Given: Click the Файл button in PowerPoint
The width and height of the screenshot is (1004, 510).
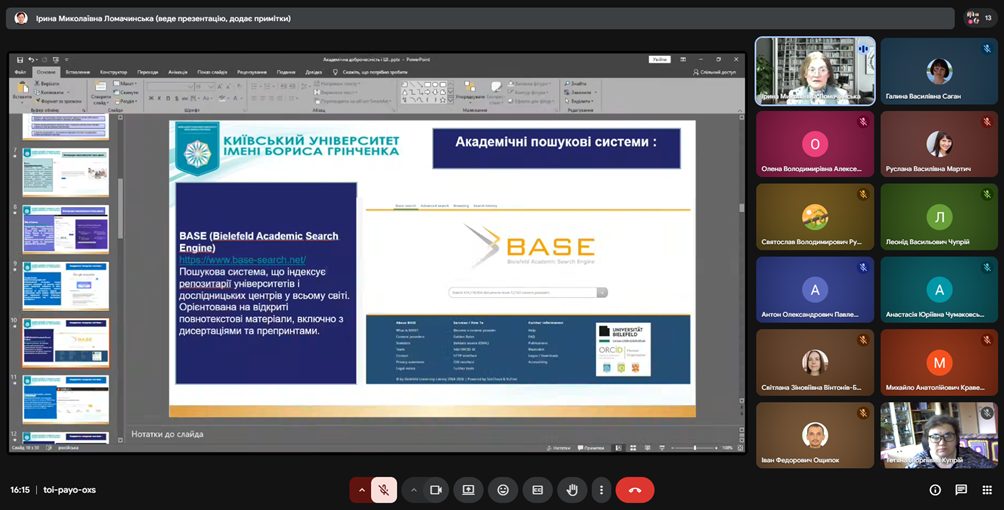Looking at the screenshot, I should (20, 72).
